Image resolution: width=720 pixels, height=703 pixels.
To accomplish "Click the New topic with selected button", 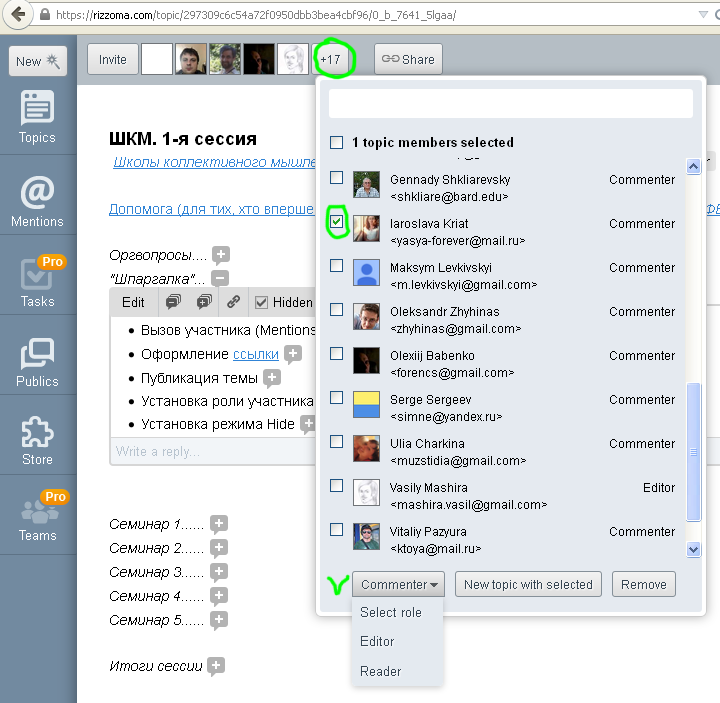I will tap(528, 585).
